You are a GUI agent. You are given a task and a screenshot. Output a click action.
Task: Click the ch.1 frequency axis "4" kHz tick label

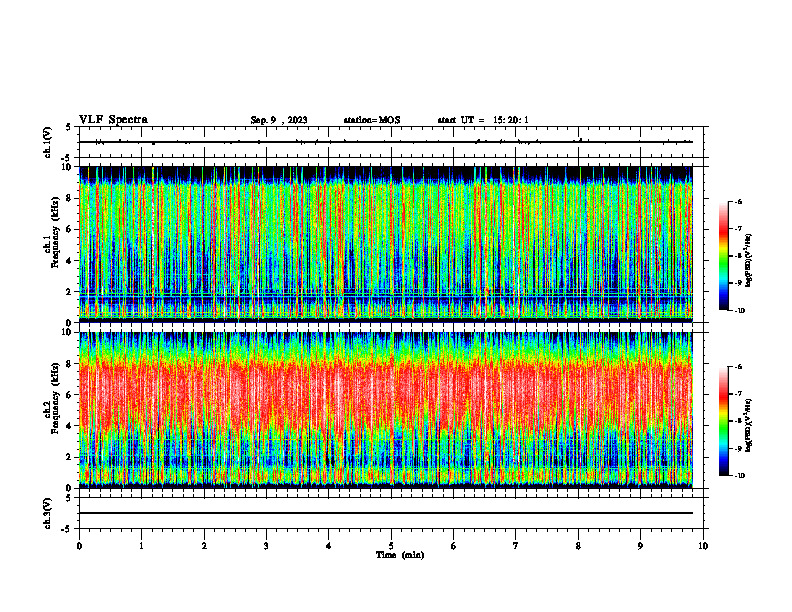tap(70, 261)
